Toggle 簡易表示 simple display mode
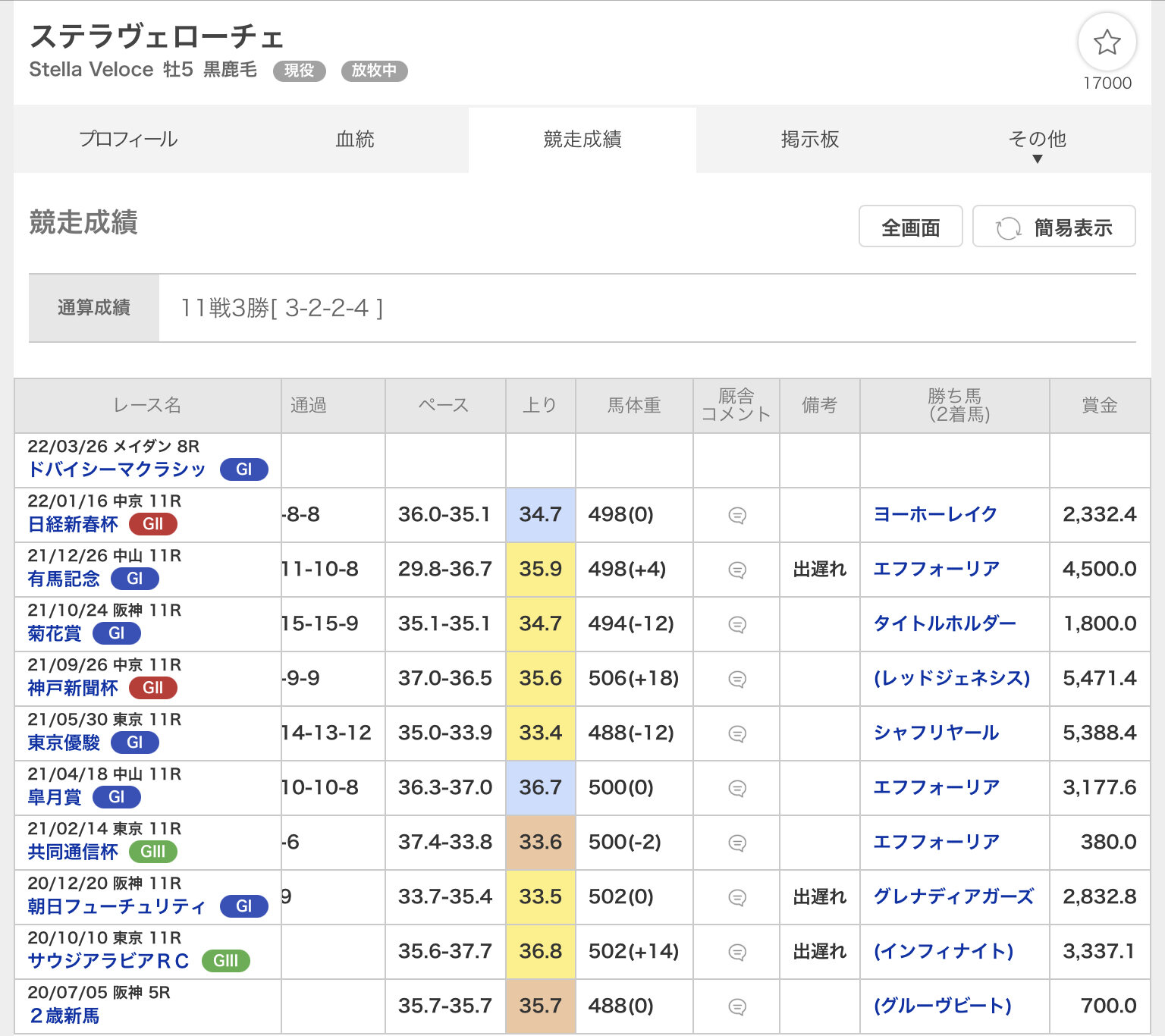Image resolution: width=1165 pixels, height=1036 pixels. tap(1054, 227)
